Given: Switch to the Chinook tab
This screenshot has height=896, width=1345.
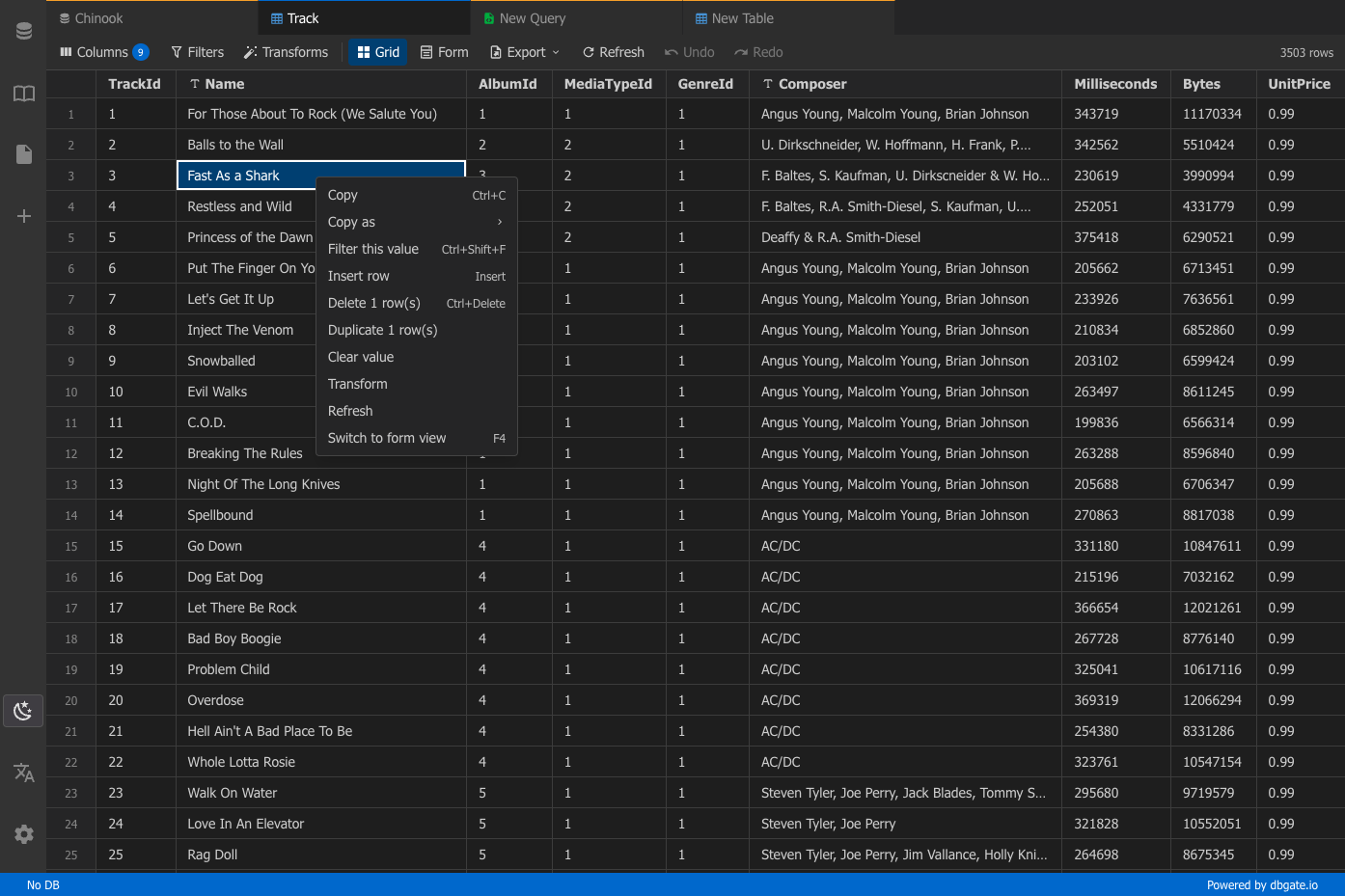Looking at the screenshot, I should [152, 18].
